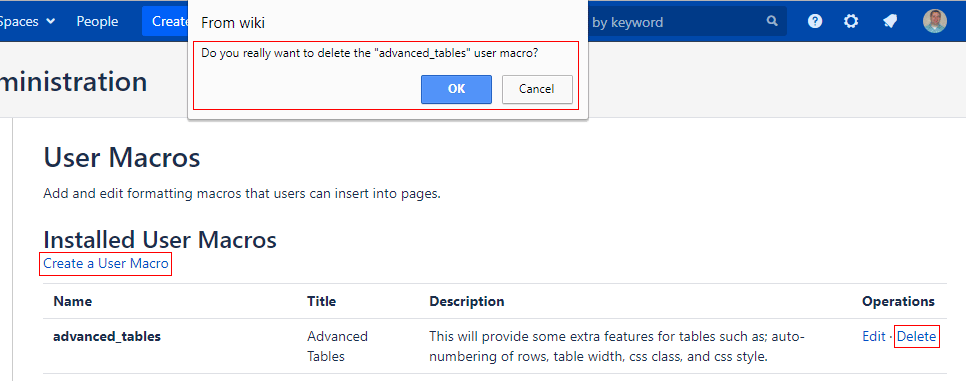
Task: Open the People menu item
Action: coord(97,22)
